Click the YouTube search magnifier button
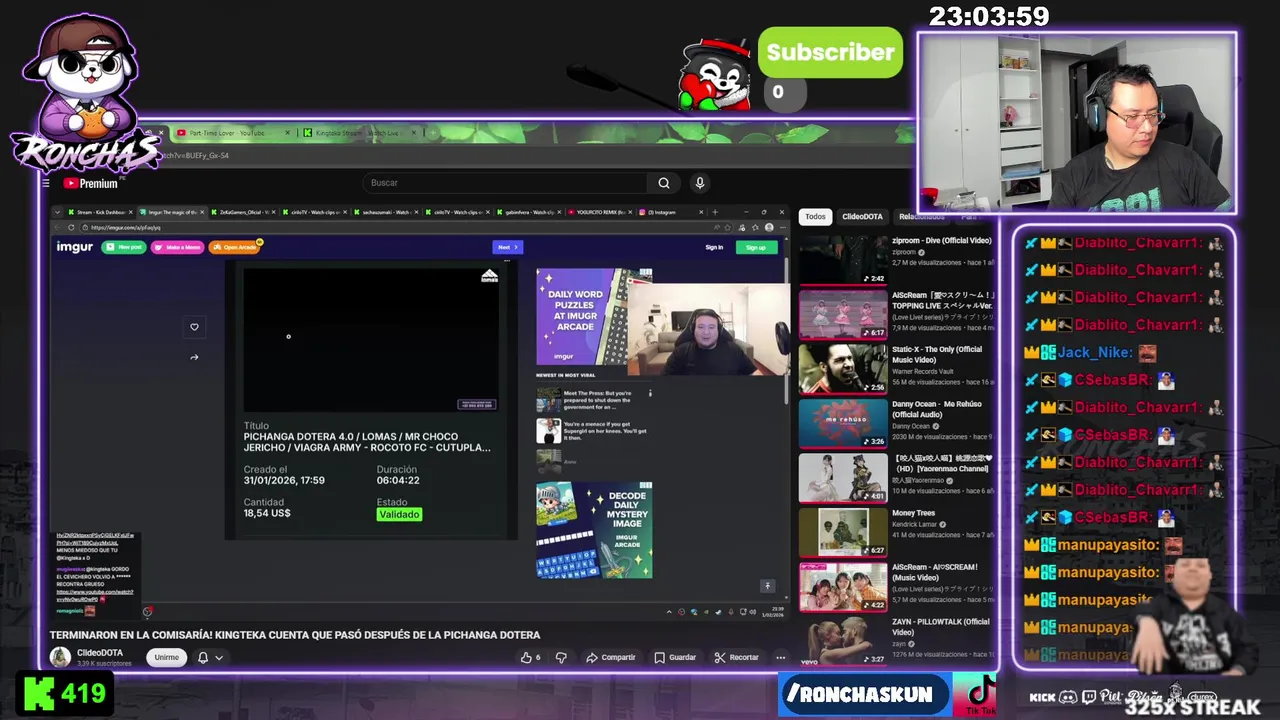The height and width of the screenshot is (720, 1280). pos(664,183)
